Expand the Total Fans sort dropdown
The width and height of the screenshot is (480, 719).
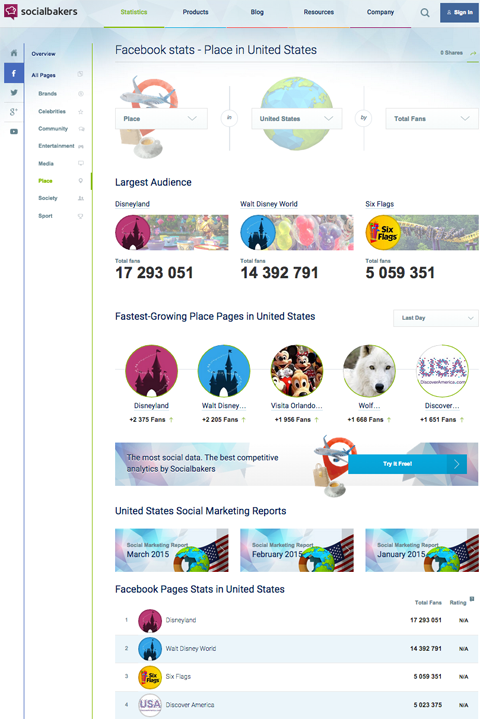click(x=432, y=118)
